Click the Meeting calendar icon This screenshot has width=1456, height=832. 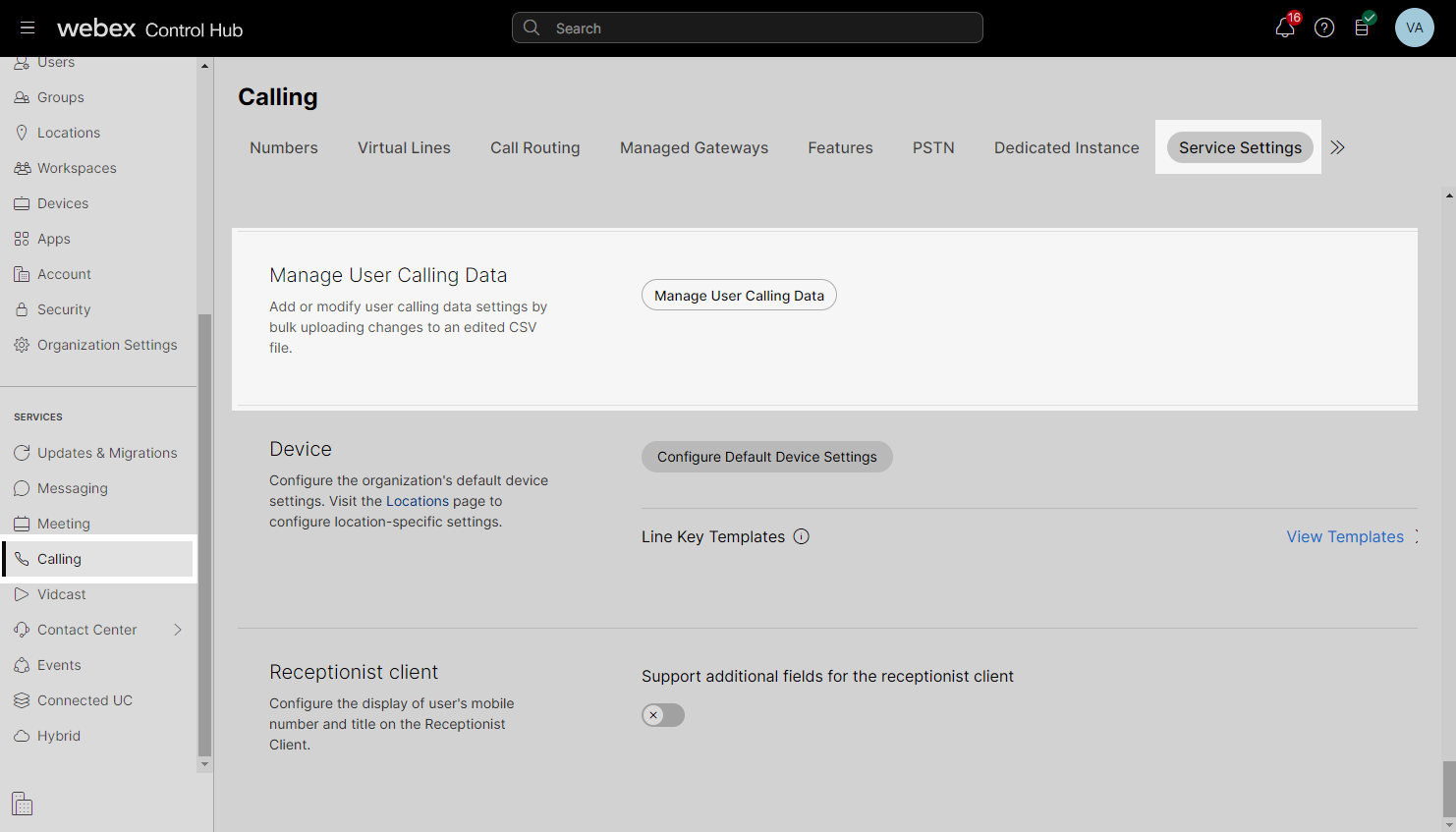pos(22,524)
